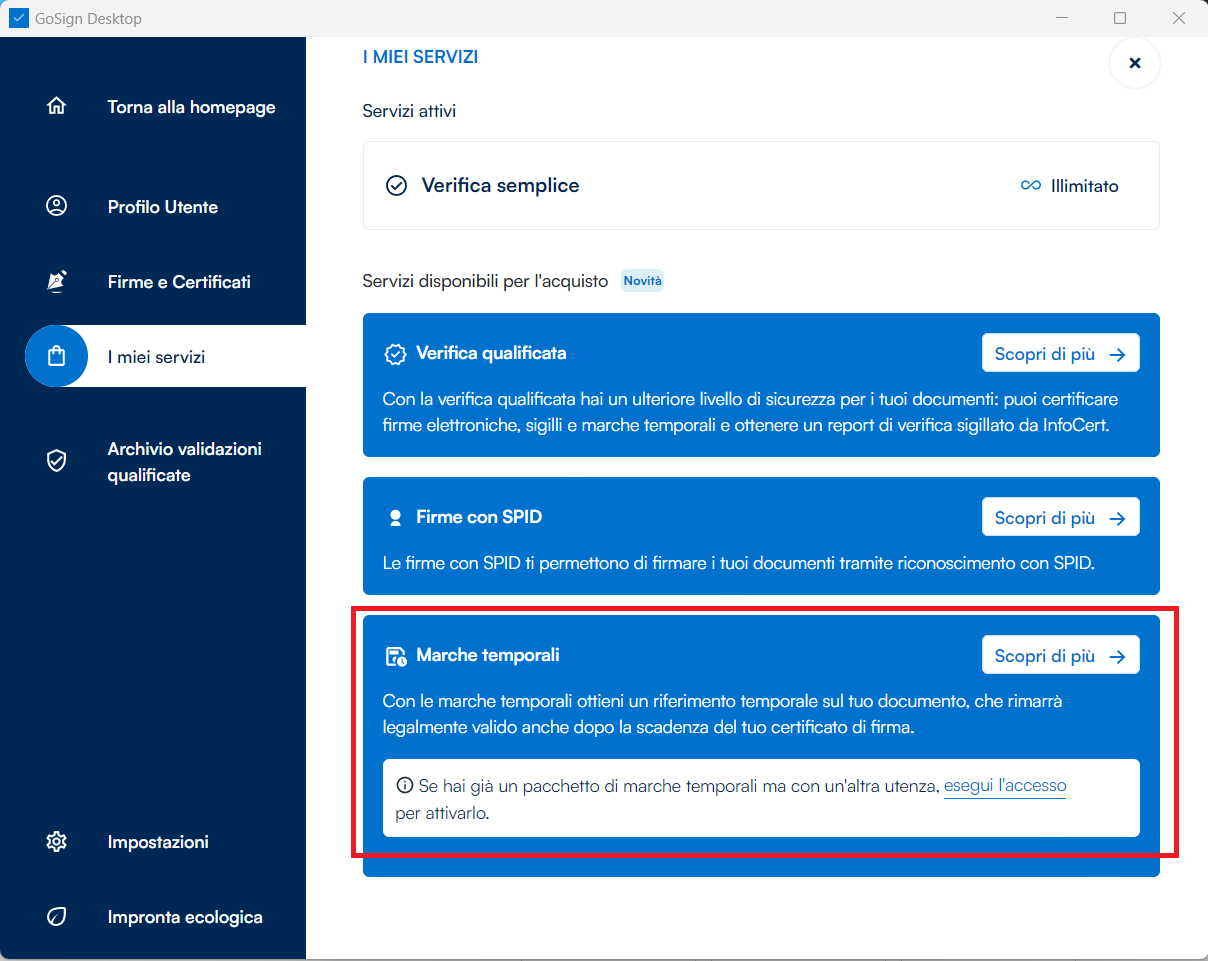1208x961 pixels.
Task: Click Scopri di più for Firme con SPID
Action: [1060, 517]
